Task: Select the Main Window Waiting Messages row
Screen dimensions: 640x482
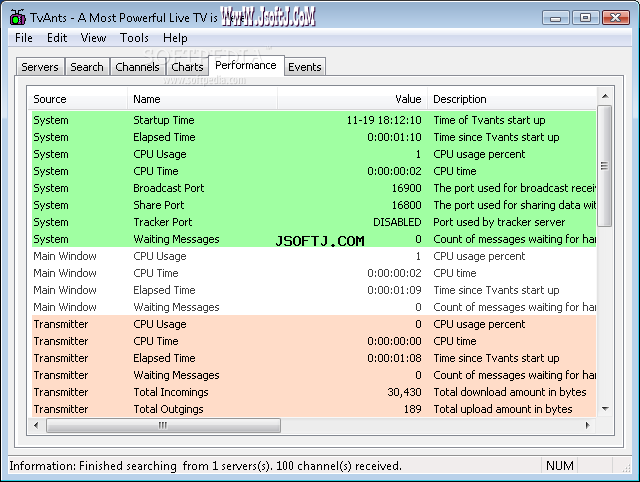Action: click(x=313, y=307)
